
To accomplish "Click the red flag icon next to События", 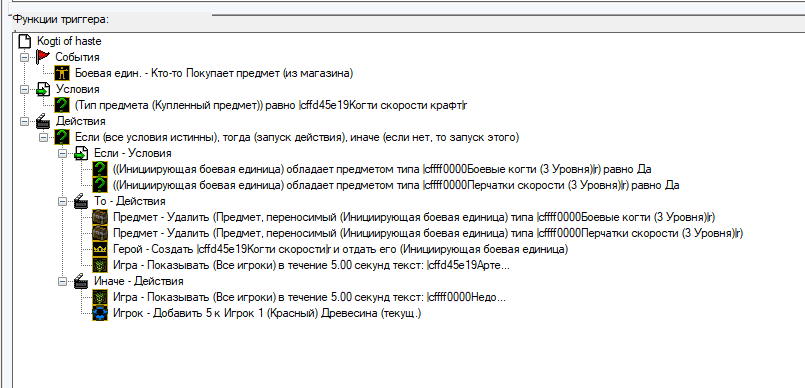I will pos(43,57).
